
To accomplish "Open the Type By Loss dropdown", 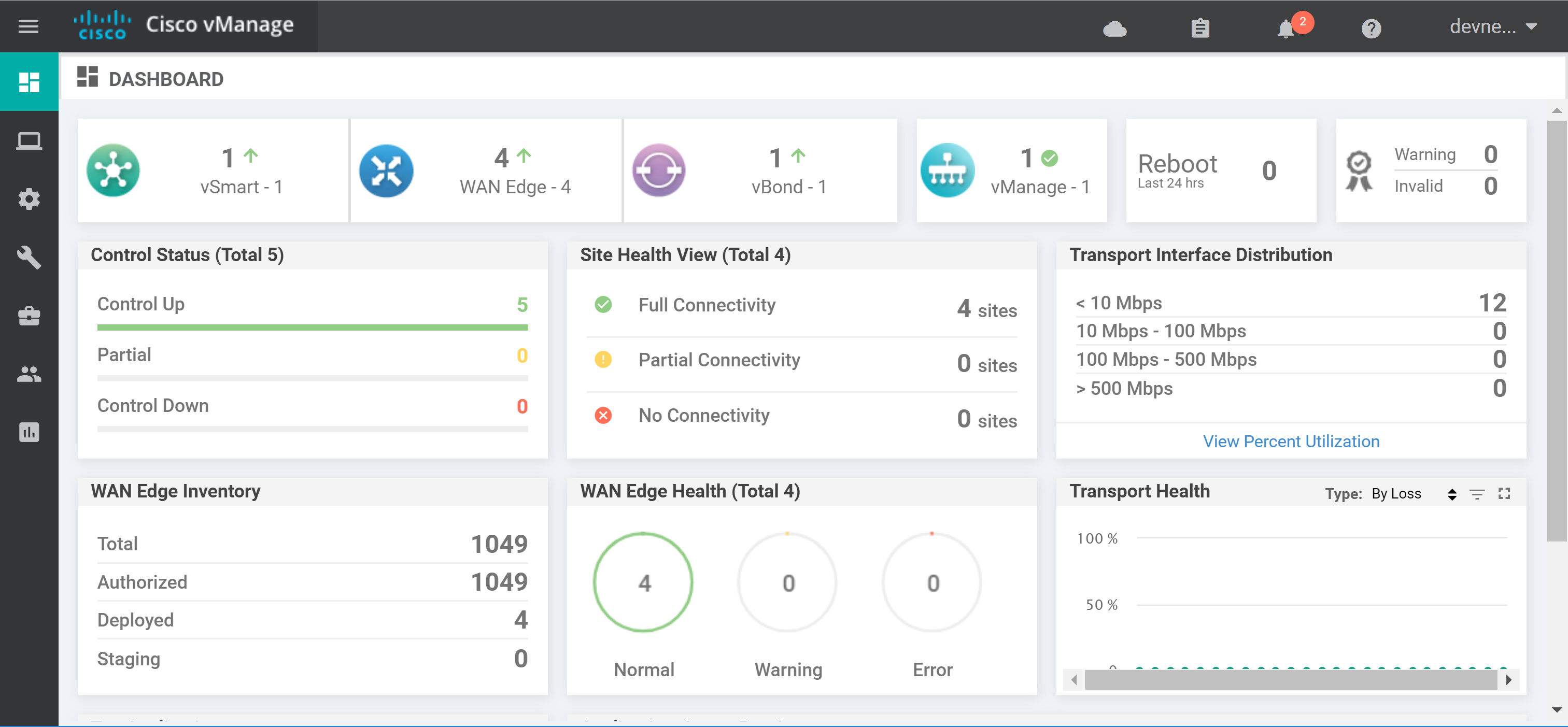I will pos(1414,493).
